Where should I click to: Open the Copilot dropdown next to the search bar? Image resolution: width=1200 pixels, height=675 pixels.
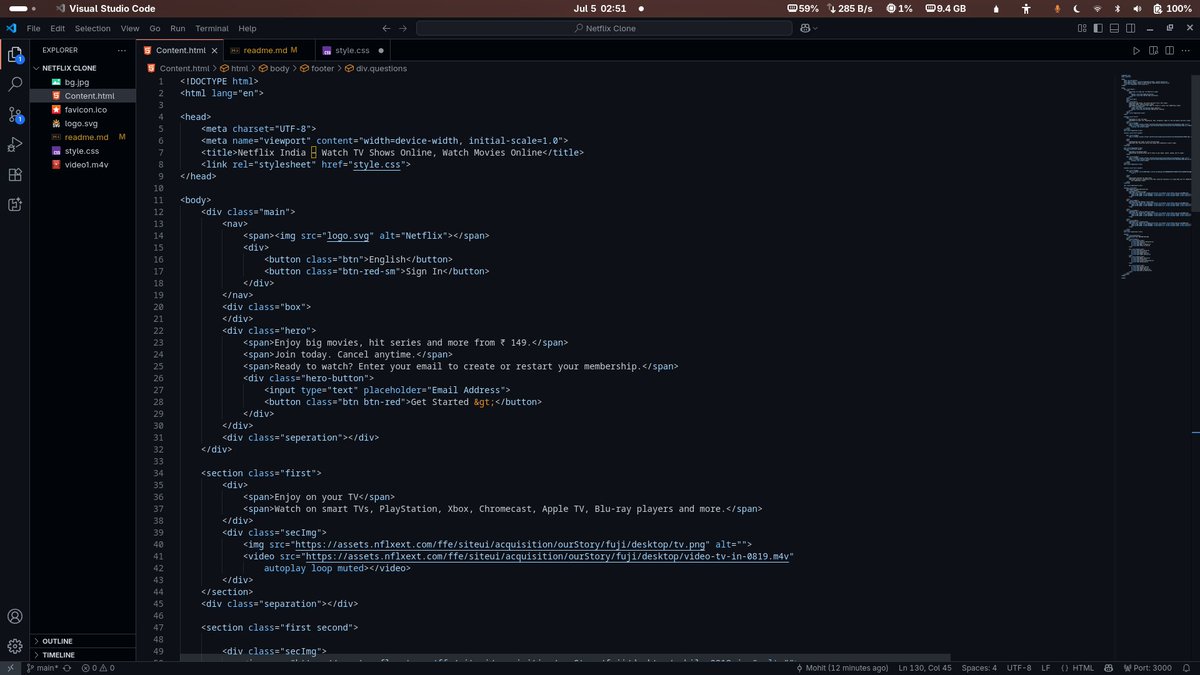pos(807,28)
